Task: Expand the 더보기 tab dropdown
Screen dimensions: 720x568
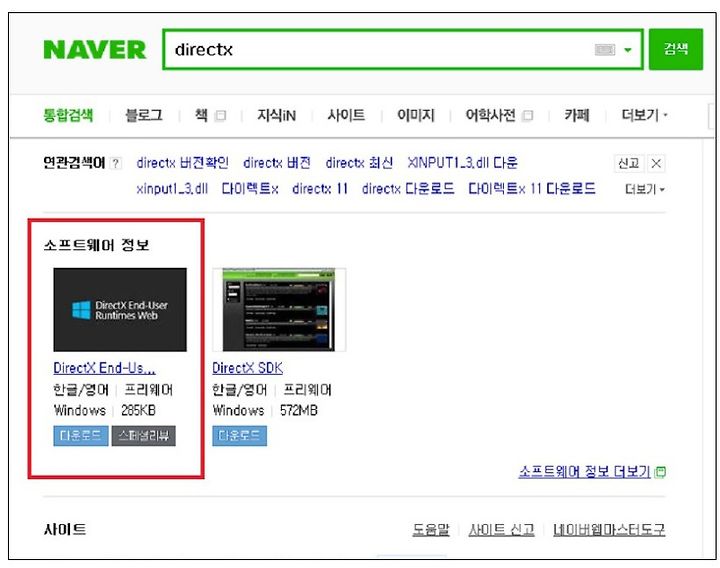Action: coord(644,115)
